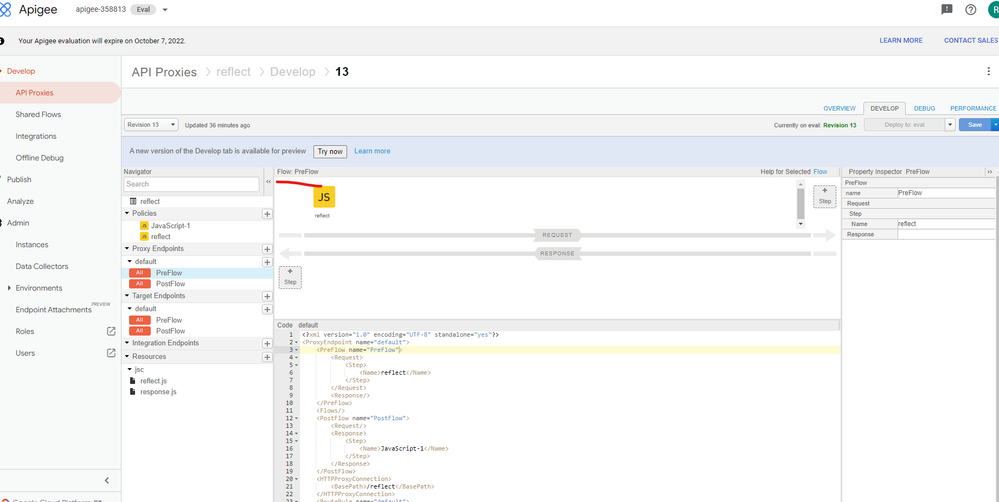Click the blue Save button

pyautogui.click(x=975, y=125)
